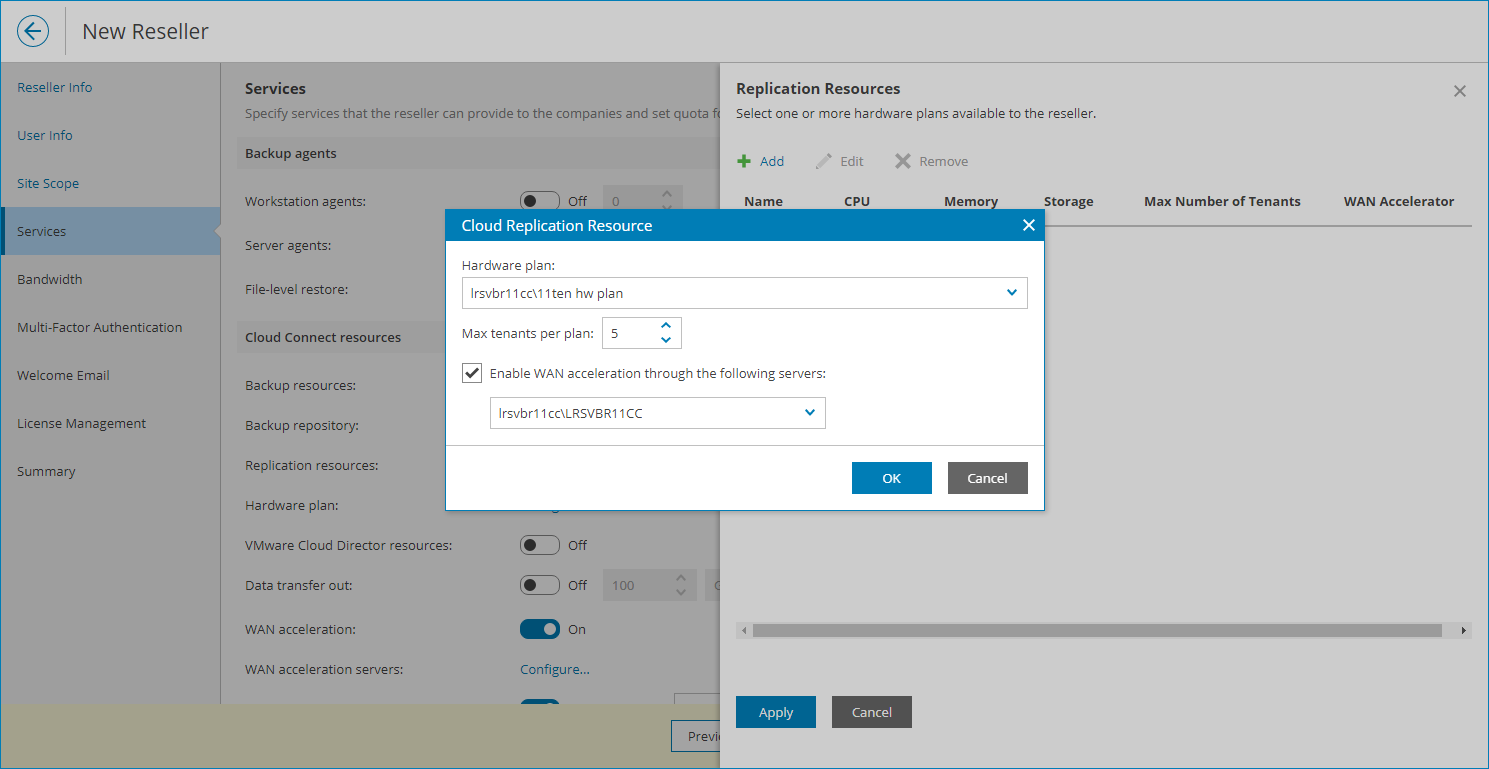Select Services step in sidebar
Viewport: 1489px width, 769px height.
[110, 231]
